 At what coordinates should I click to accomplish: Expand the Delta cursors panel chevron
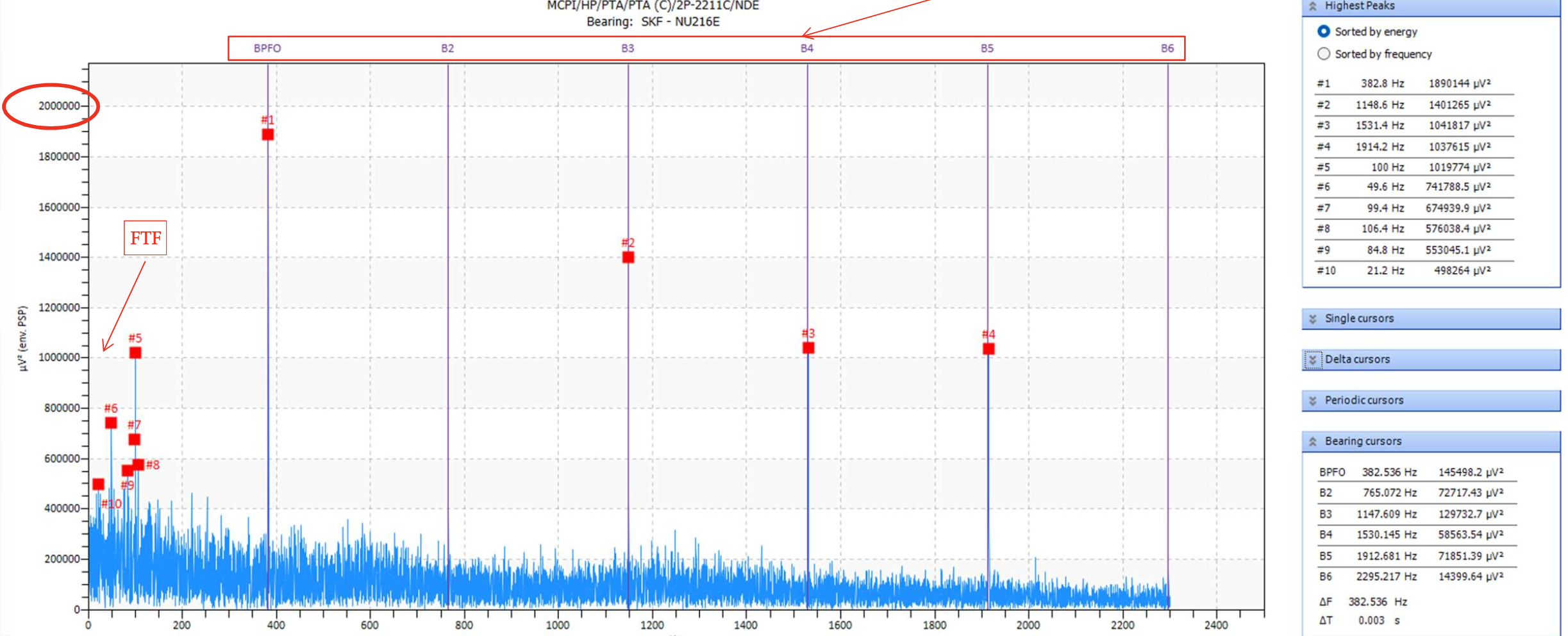coord(1313,360)
